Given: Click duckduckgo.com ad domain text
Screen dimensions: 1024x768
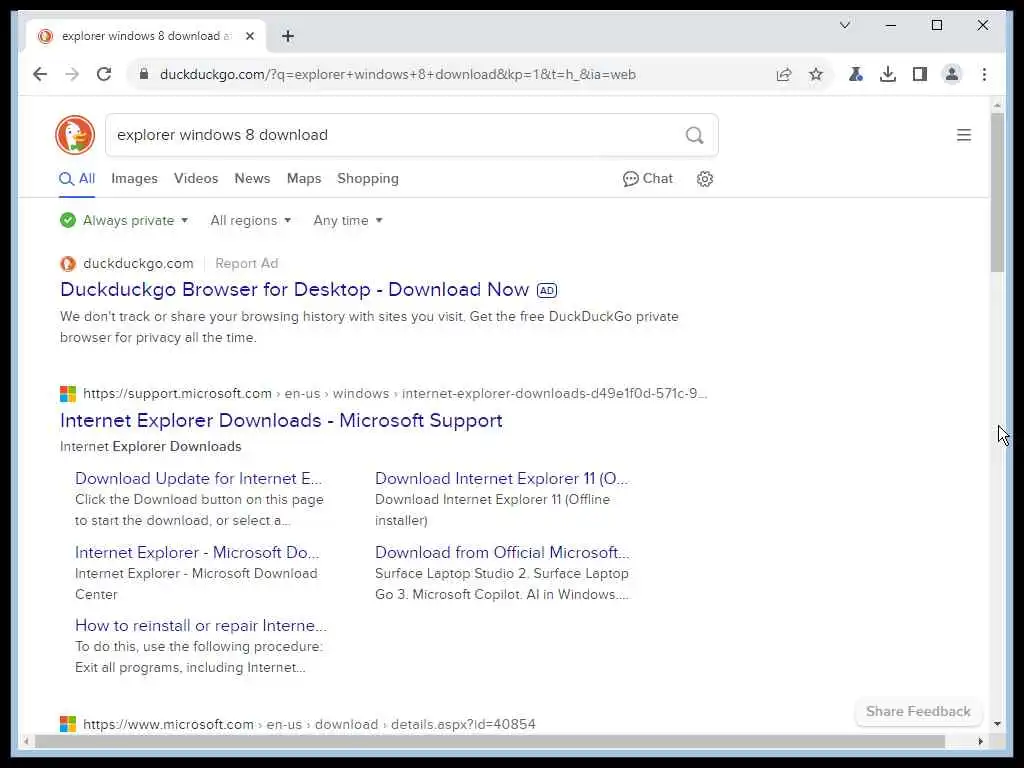Looking at the screenshot, I should click(138, 264).
